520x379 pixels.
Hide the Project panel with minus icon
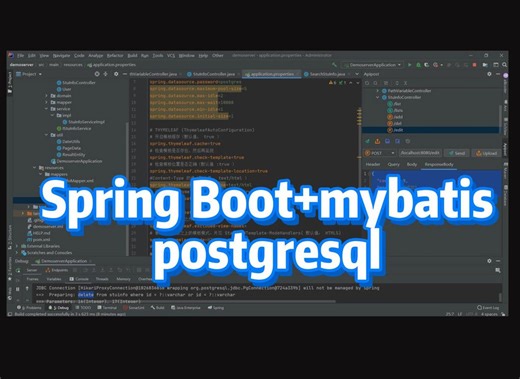coord(125,74)
